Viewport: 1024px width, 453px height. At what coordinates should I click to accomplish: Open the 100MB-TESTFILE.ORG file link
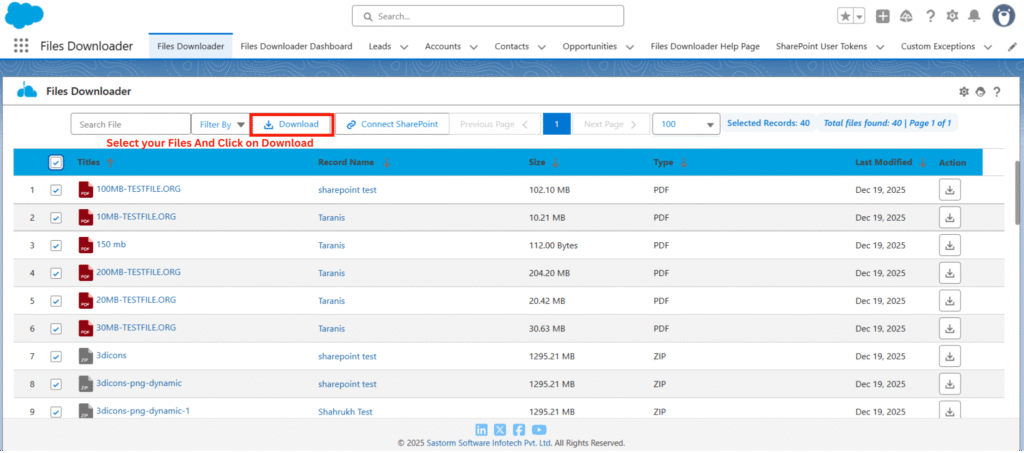138,189
